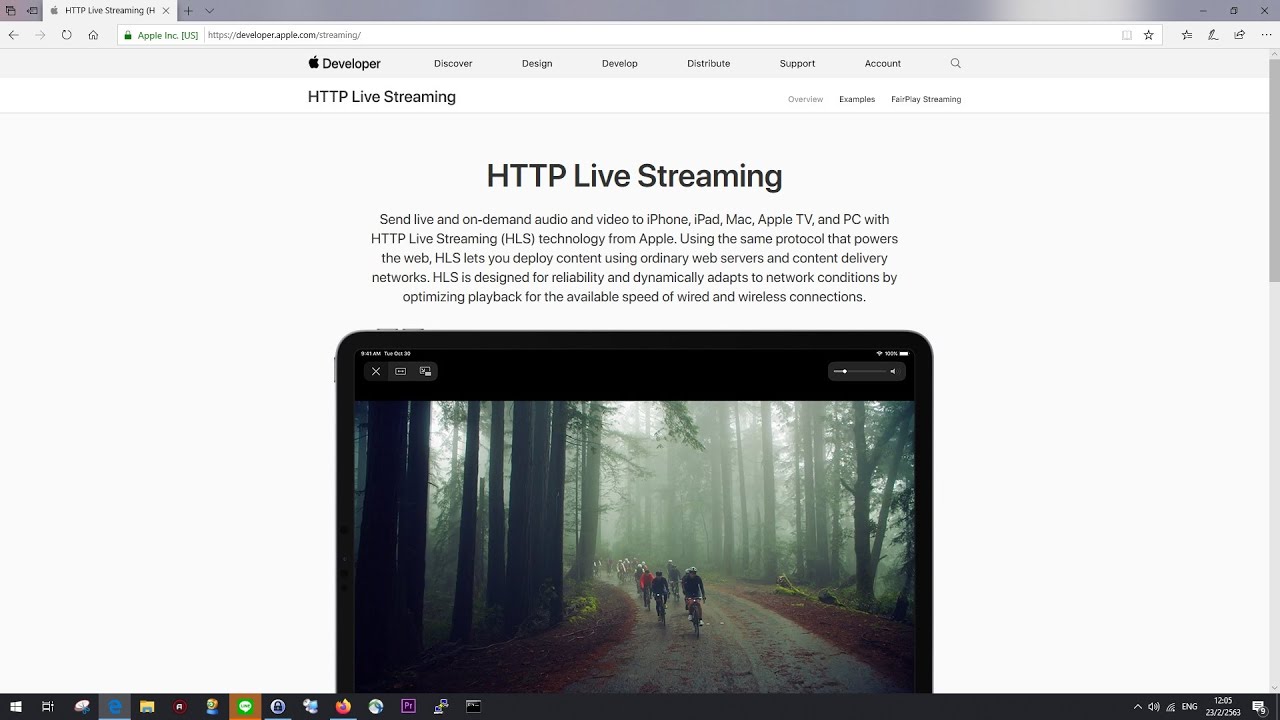Open the Develop menu

click(620, 63)
